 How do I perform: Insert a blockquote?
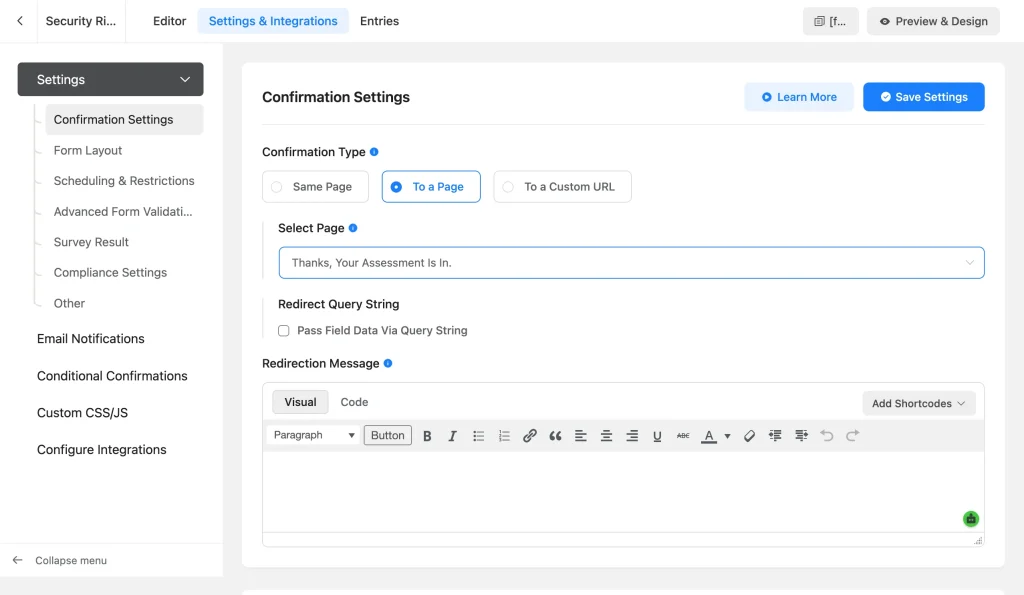pos(555,436)
